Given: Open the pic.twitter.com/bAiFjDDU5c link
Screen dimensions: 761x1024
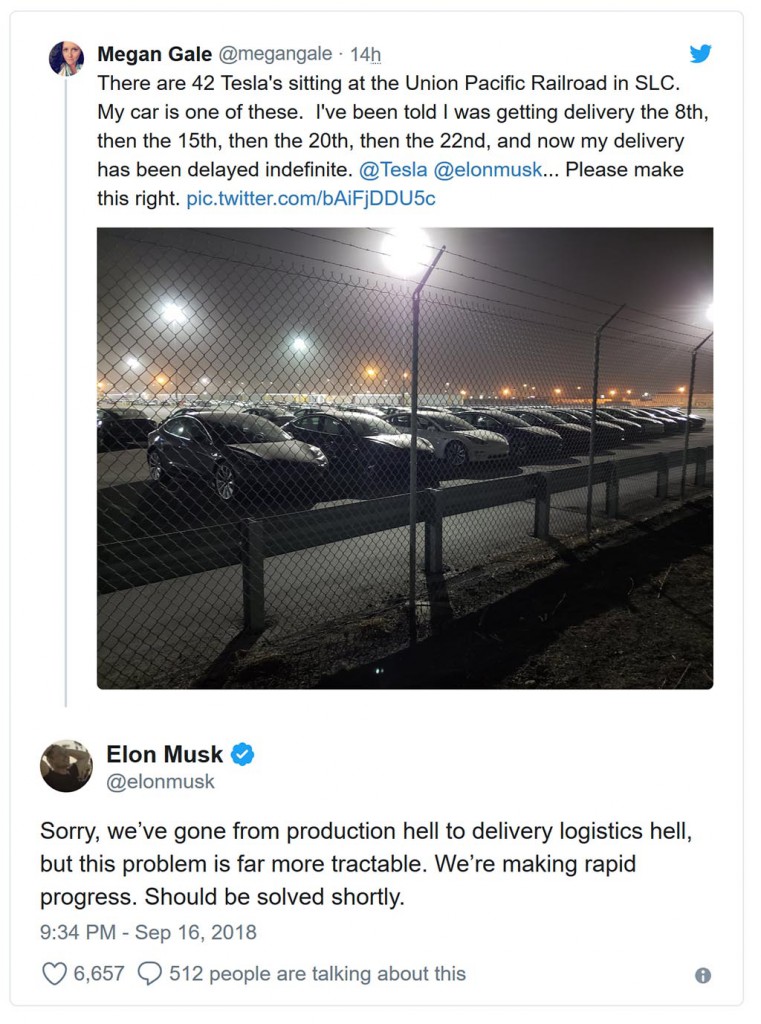Looking at the screenshot, I should [311, 198].
